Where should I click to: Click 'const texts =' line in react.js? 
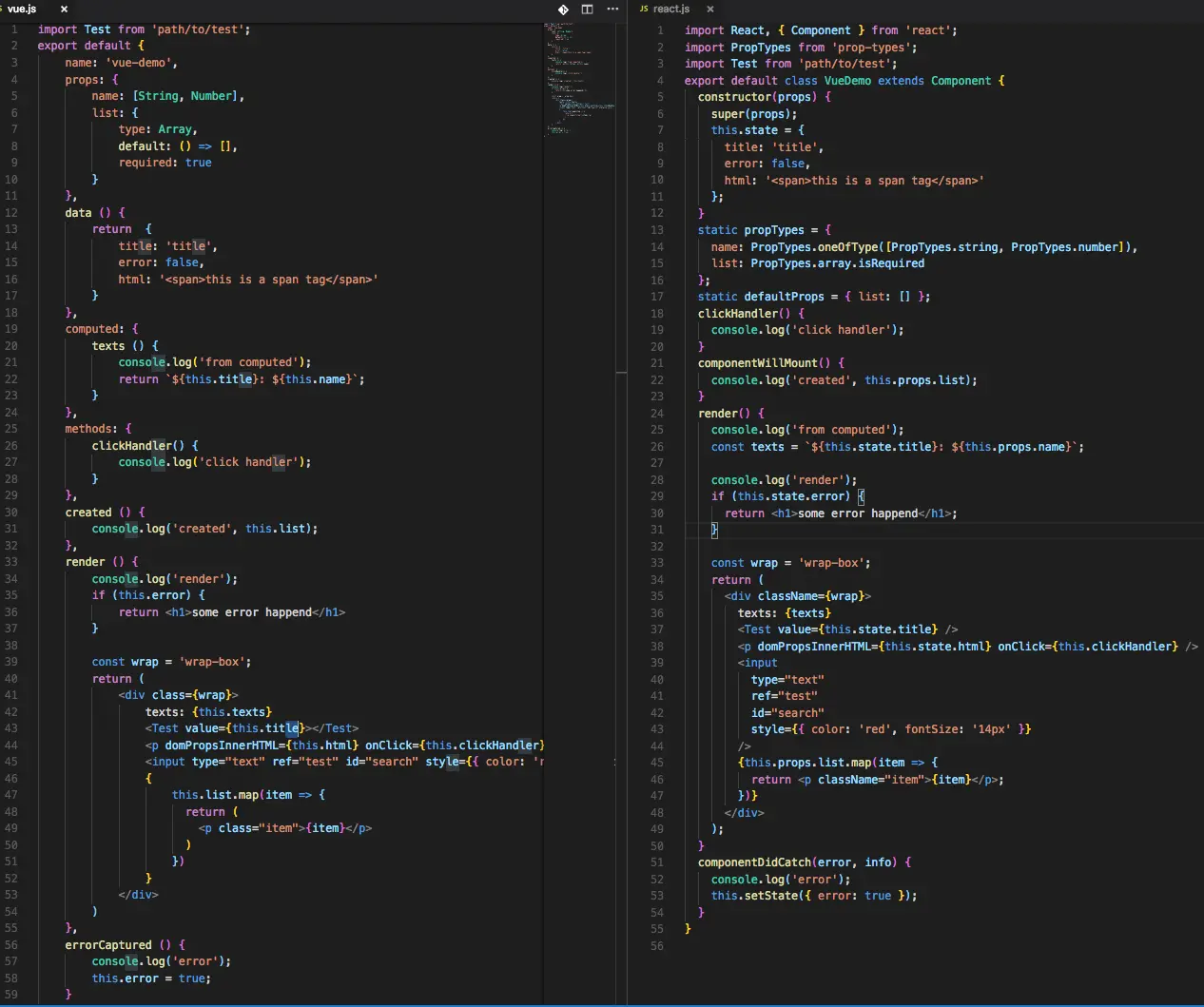pyautogui.click(x=898, y=447)
